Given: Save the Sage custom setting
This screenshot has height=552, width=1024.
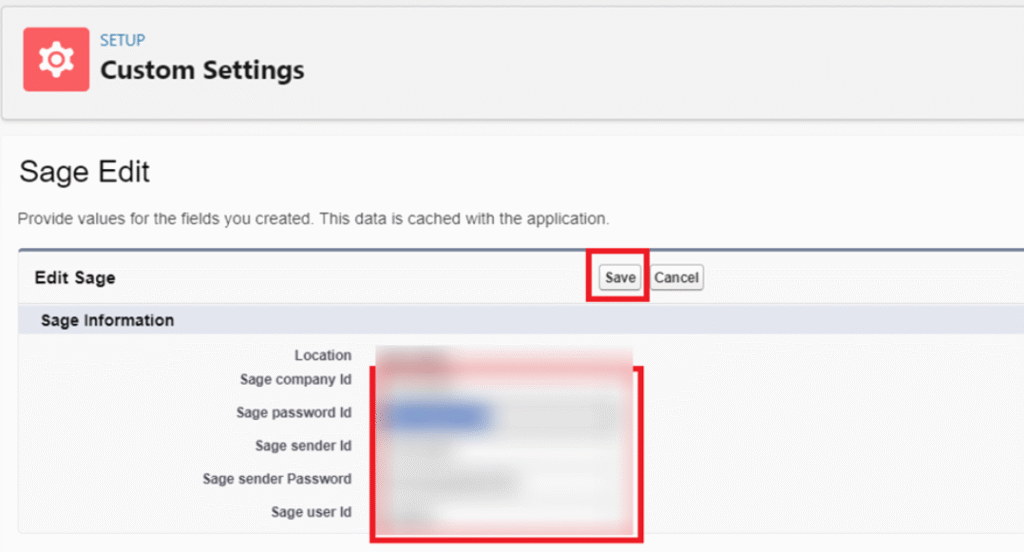Looking at the screenshot, I should [x=619, y=277].
